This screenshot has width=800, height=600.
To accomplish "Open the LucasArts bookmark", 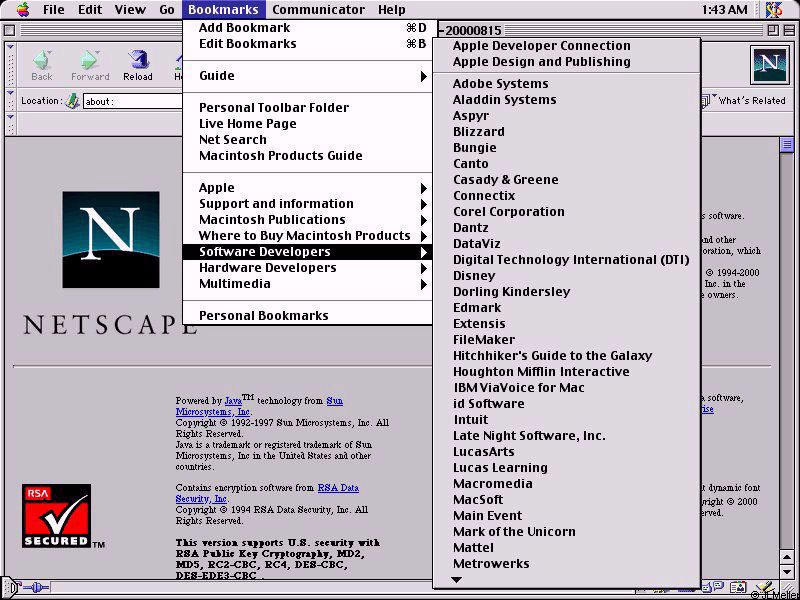I will (x=566, y=452).
